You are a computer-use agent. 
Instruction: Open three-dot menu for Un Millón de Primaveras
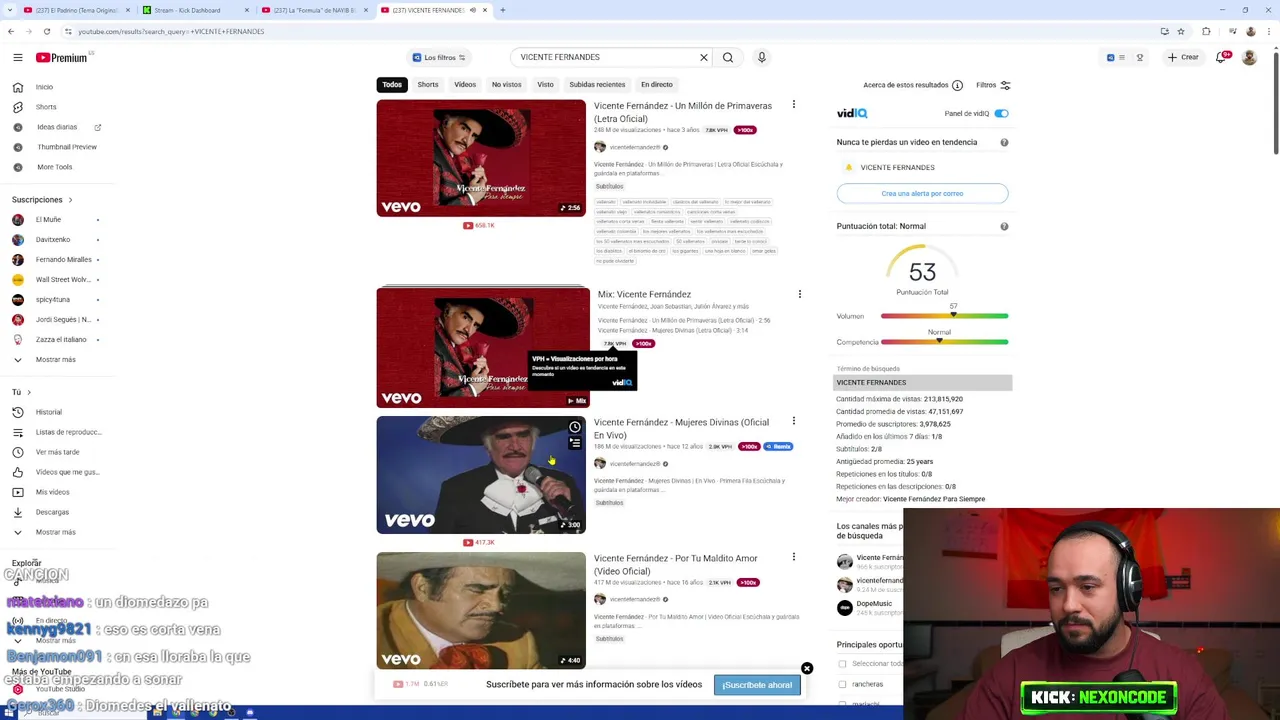pos(794,105)
